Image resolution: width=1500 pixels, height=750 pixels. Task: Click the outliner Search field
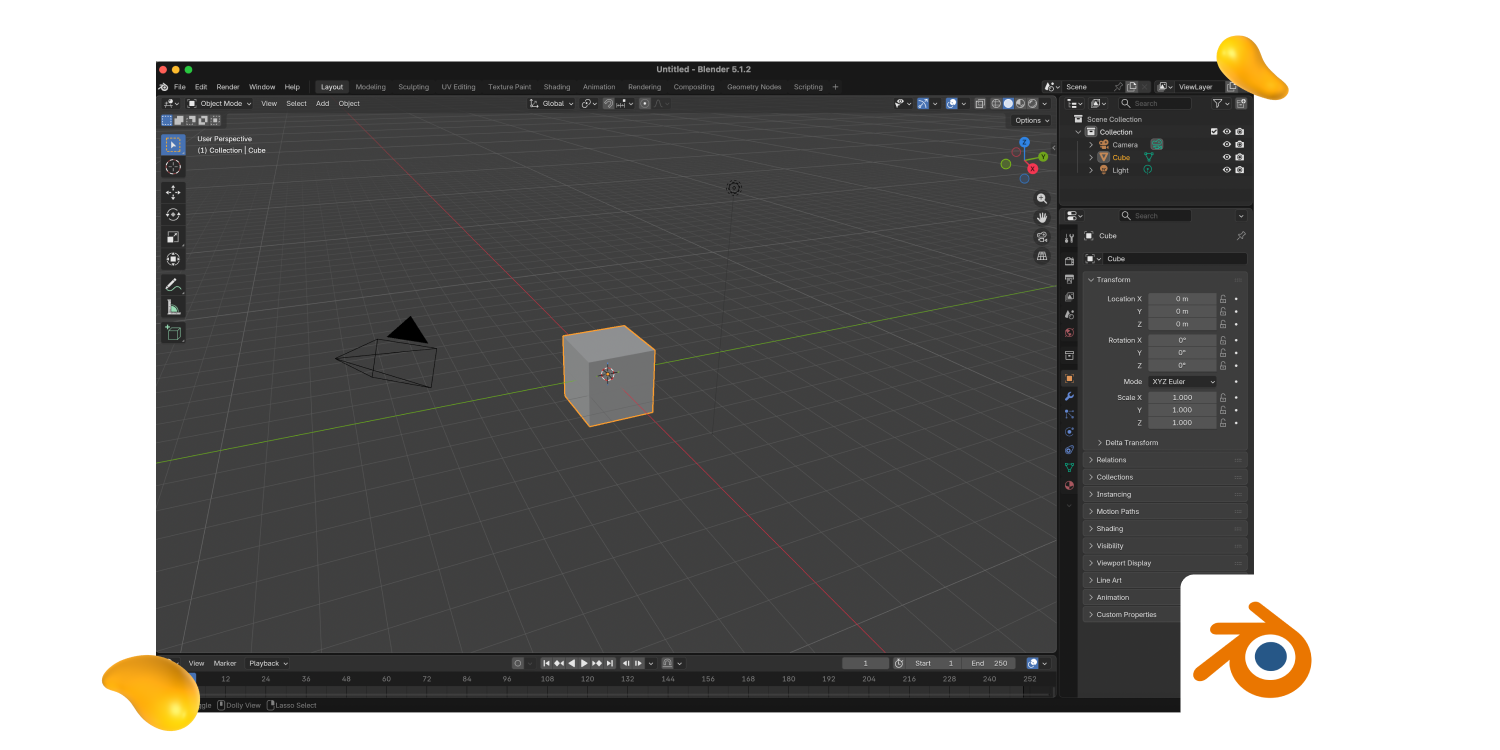click(1155, 103)
